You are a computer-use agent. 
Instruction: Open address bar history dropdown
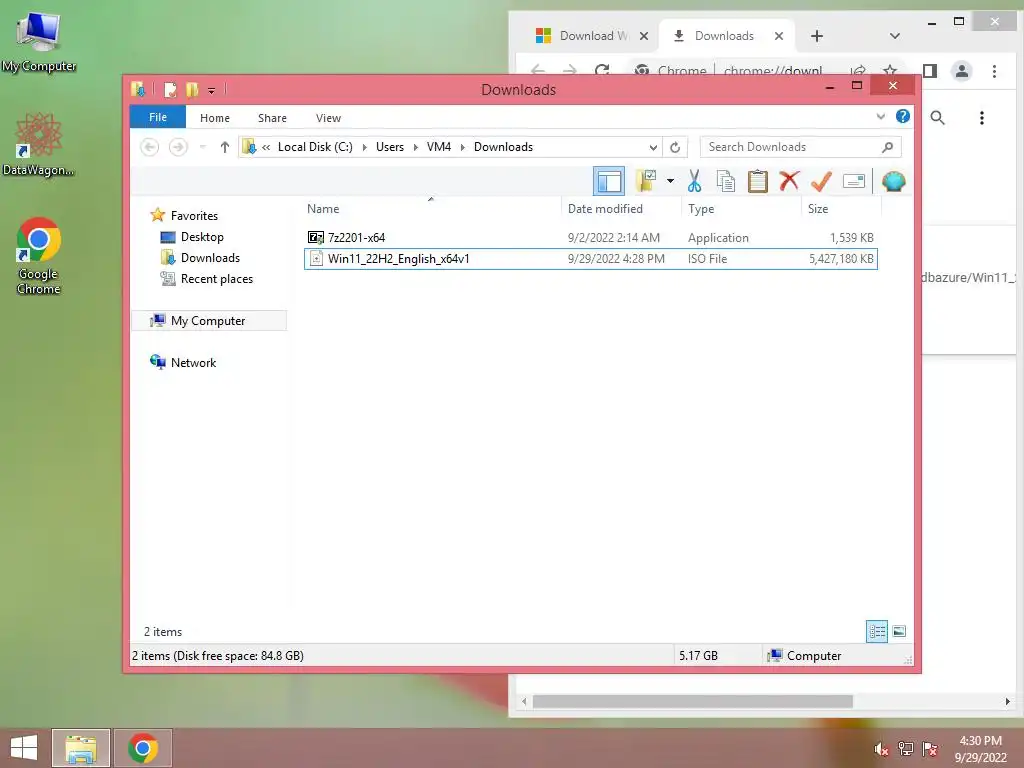pos(652,147)
